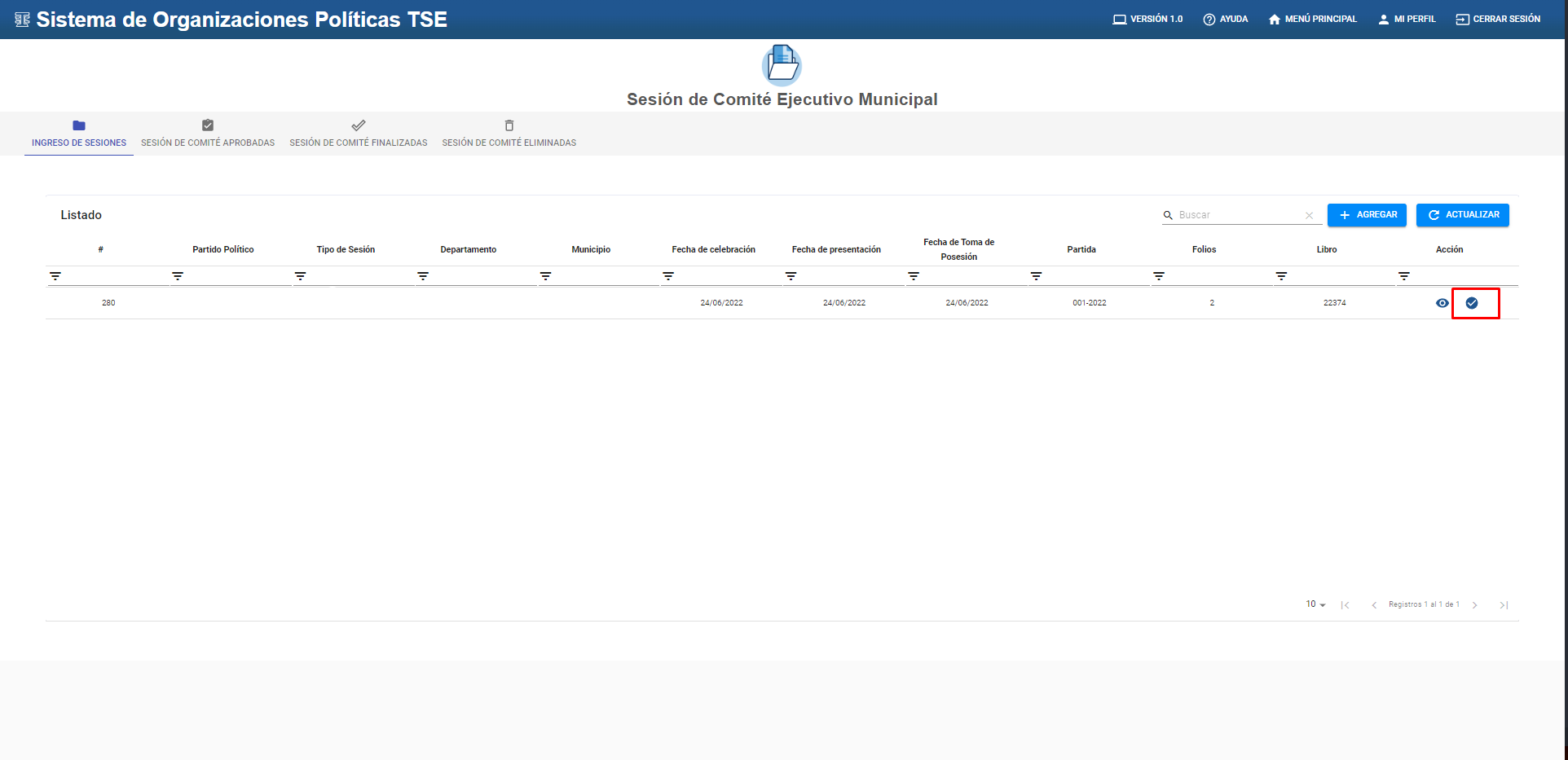Select the Sesión de Comité Eliminadas tab
The height and width of the screenshot is (760, 1568).
[x=509, y=134]
